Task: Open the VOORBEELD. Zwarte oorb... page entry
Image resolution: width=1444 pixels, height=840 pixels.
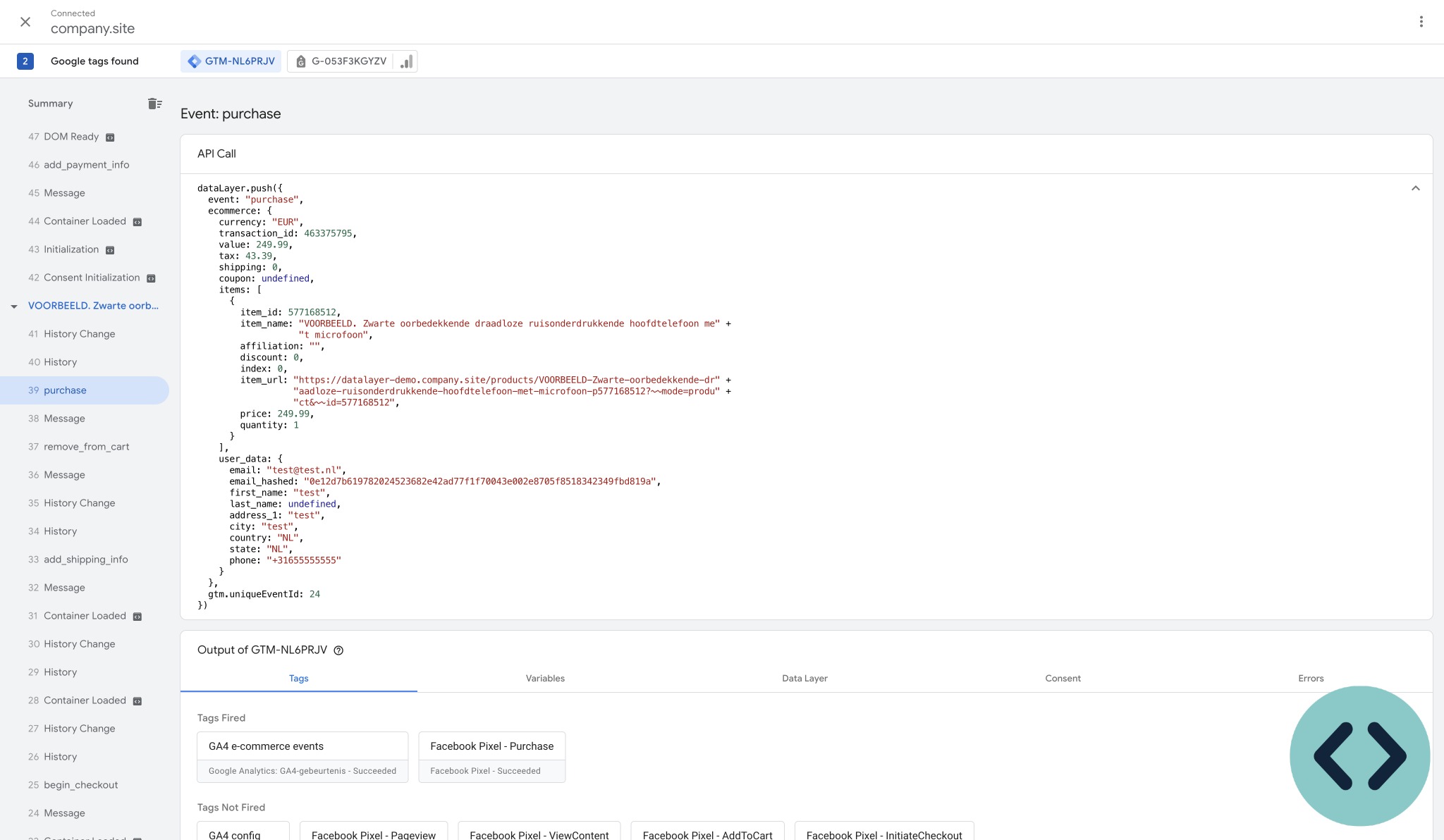Action: [x=93, y=306]
